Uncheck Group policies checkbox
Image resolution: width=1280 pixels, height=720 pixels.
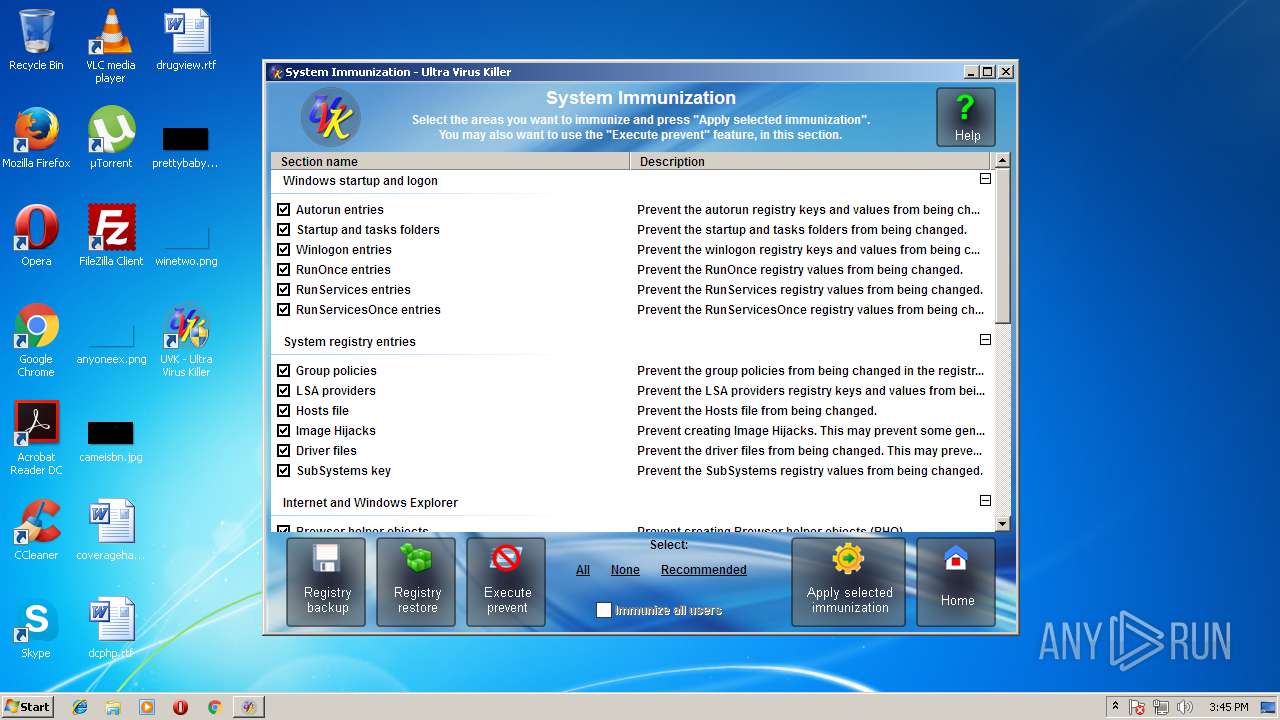click(284, 371)
